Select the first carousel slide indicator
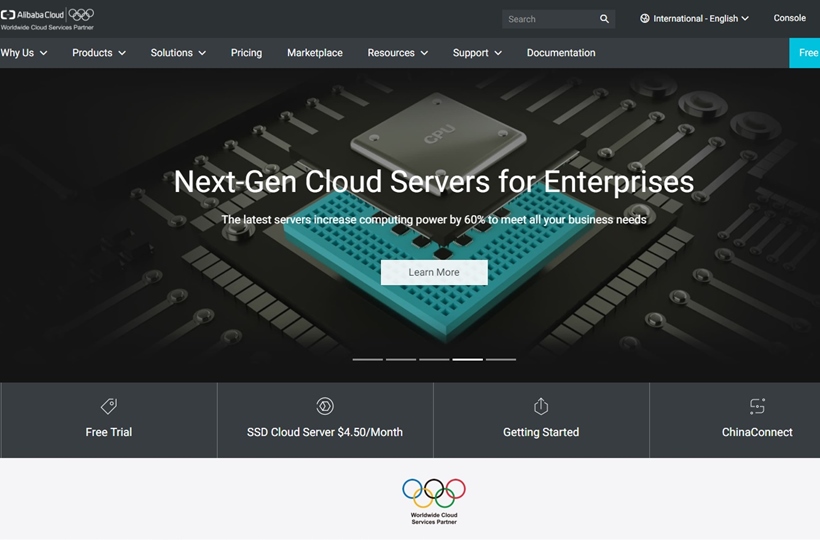The width and height of the screenshot is (820, 540). click(x=367, y=359)
